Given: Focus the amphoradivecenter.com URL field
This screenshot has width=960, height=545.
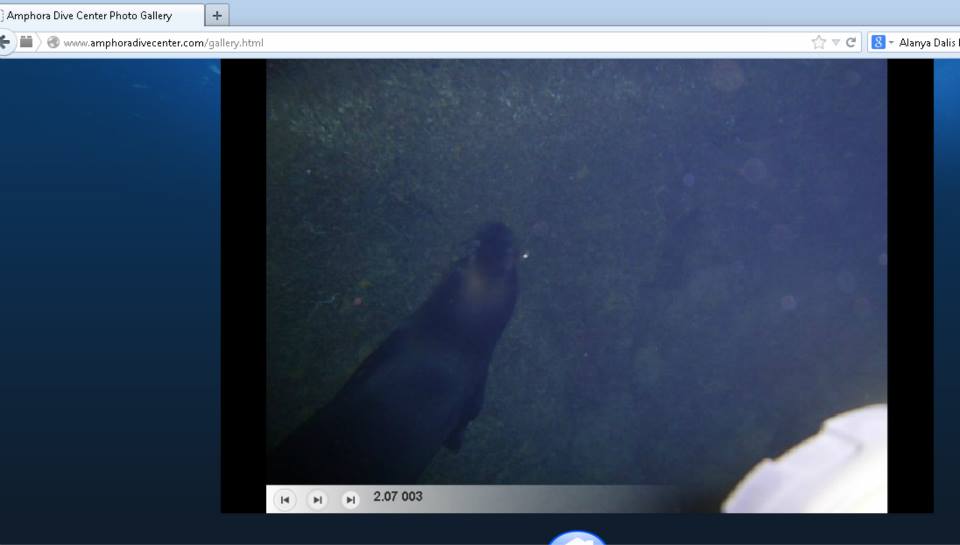Looking at the screenshot, I should coord(400,42).
